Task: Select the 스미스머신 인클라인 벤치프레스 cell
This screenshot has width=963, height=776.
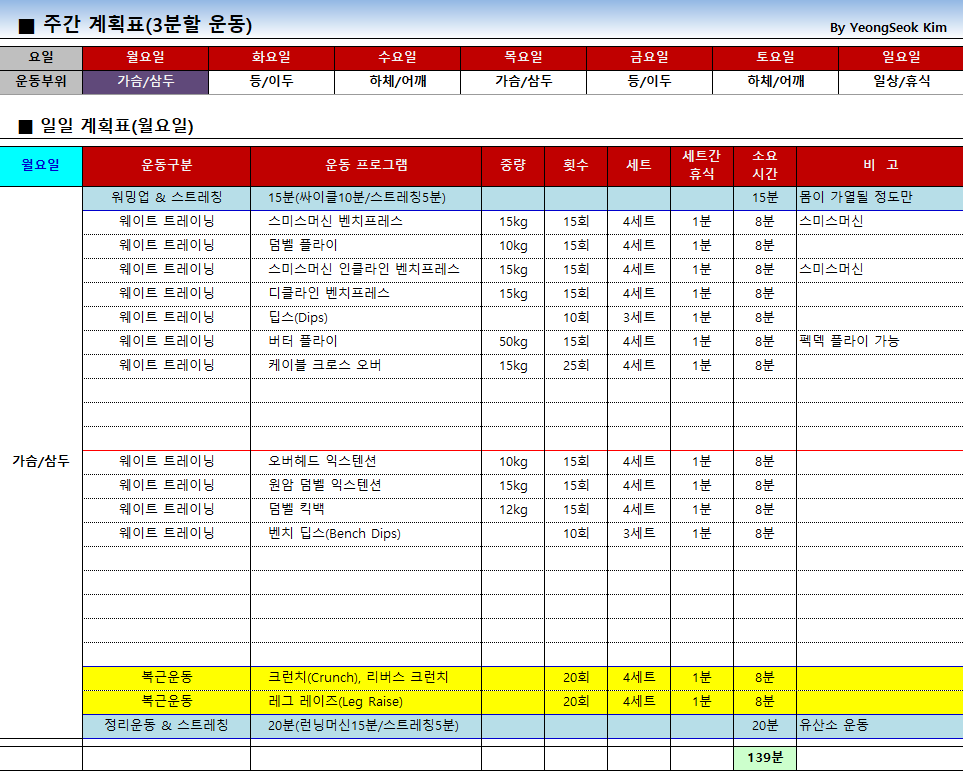Action: click(x=366, y=270)
